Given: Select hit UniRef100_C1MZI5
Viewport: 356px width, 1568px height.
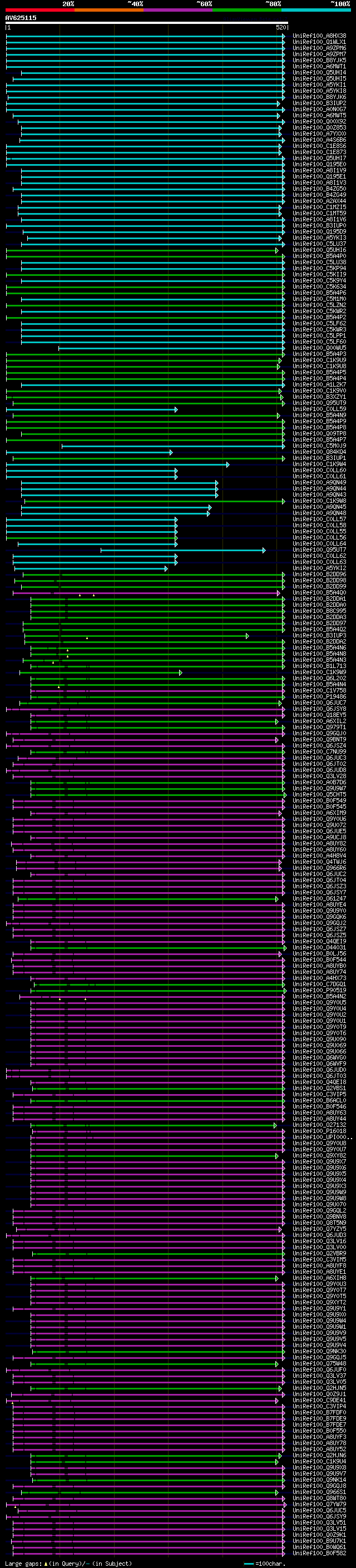Looking at the screenshot, I should click(319, 207).
